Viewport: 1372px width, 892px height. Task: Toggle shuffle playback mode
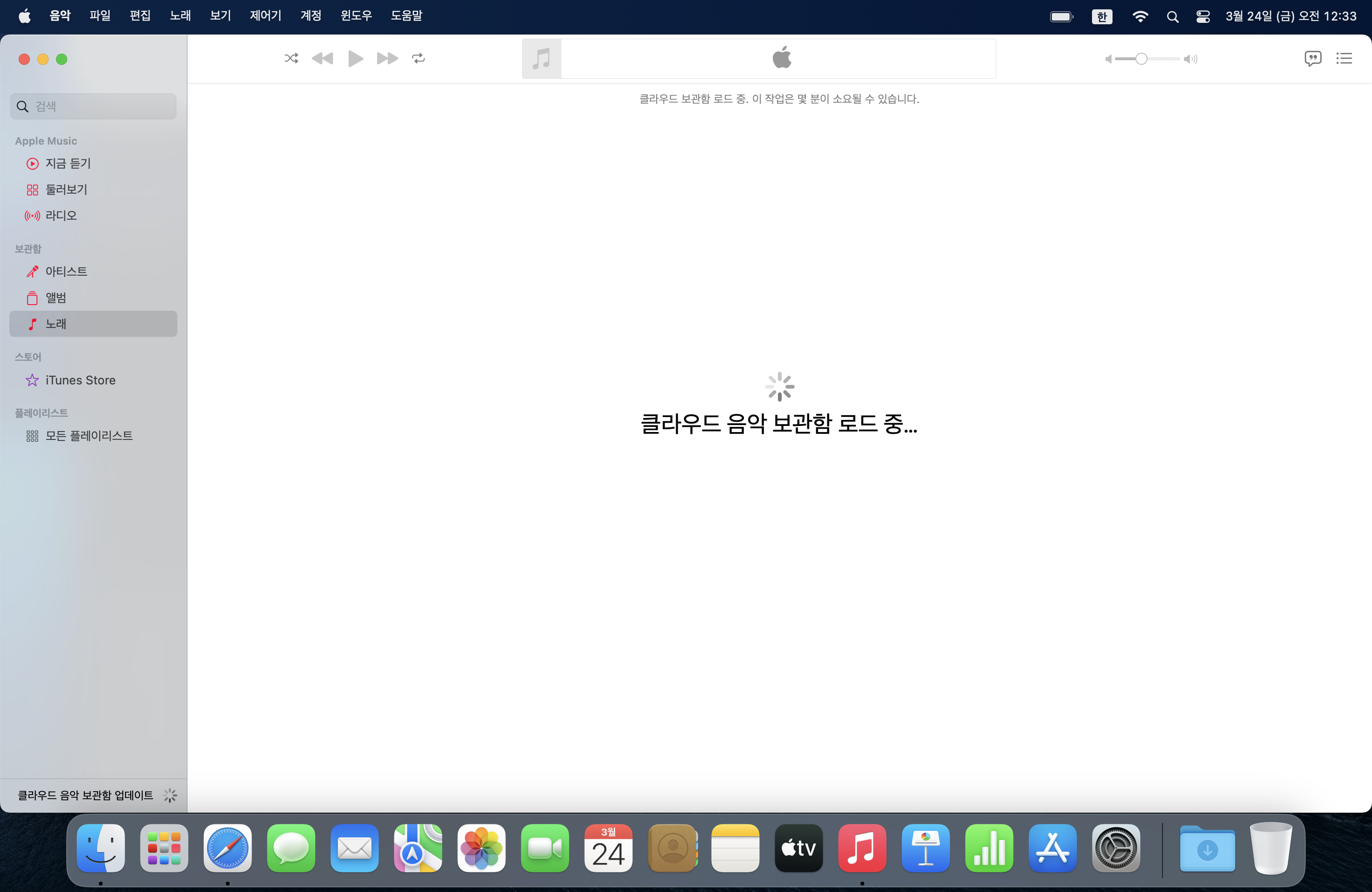pos(291,58)
